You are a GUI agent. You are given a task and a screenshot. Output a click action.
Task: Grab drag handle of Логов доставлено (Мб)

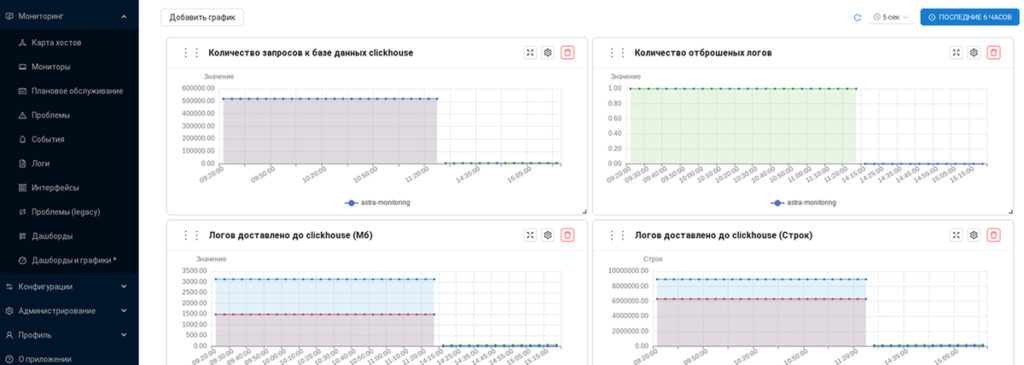coord(191,235)
